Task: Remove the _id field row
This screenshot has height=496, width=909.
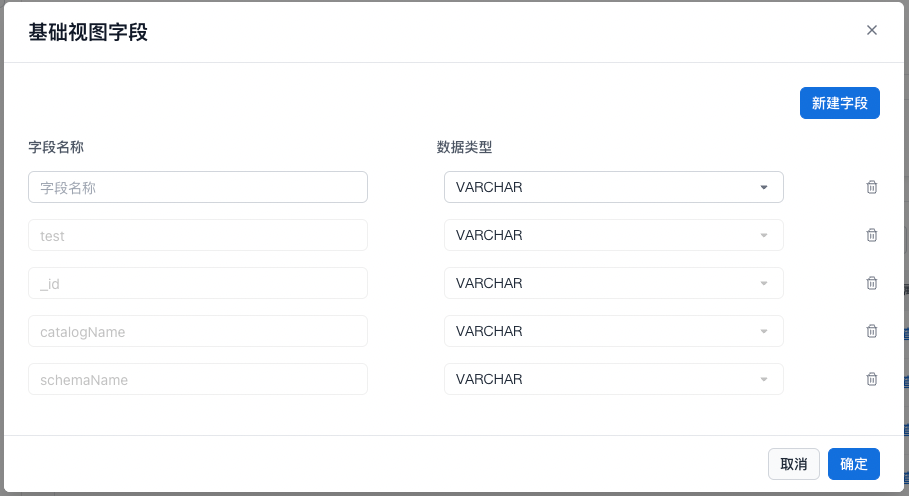Action: (x=871, y=283)
